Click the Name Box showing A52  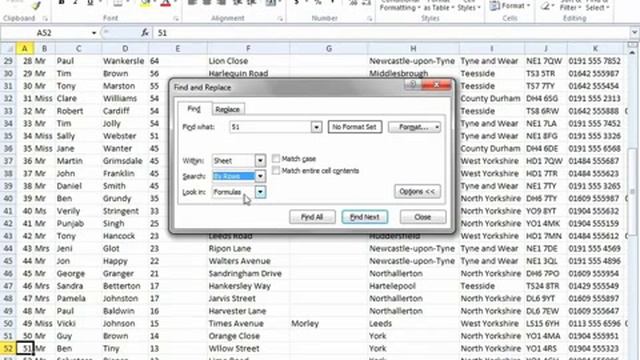tap(45, 33)
